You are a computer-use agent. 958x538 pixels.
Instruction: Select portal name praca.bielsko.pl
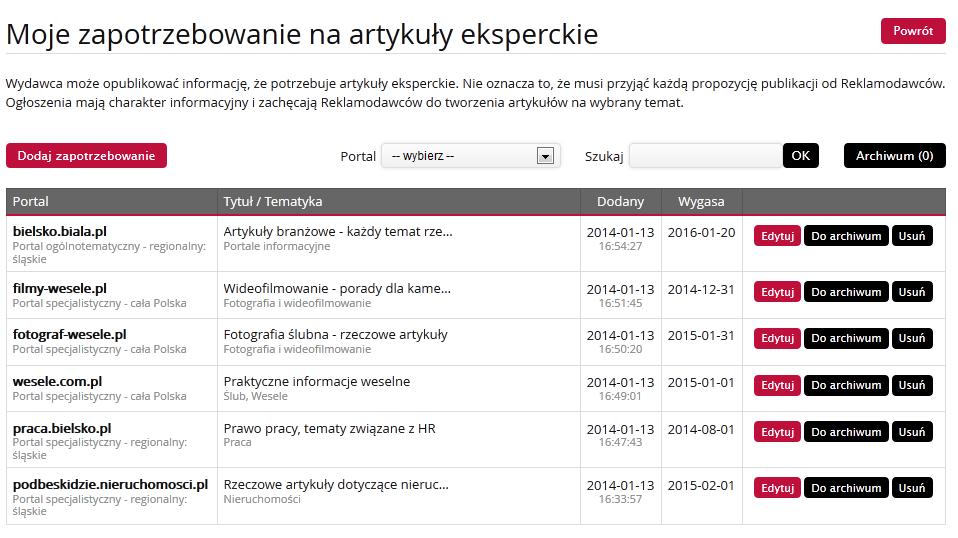point(62,429)
